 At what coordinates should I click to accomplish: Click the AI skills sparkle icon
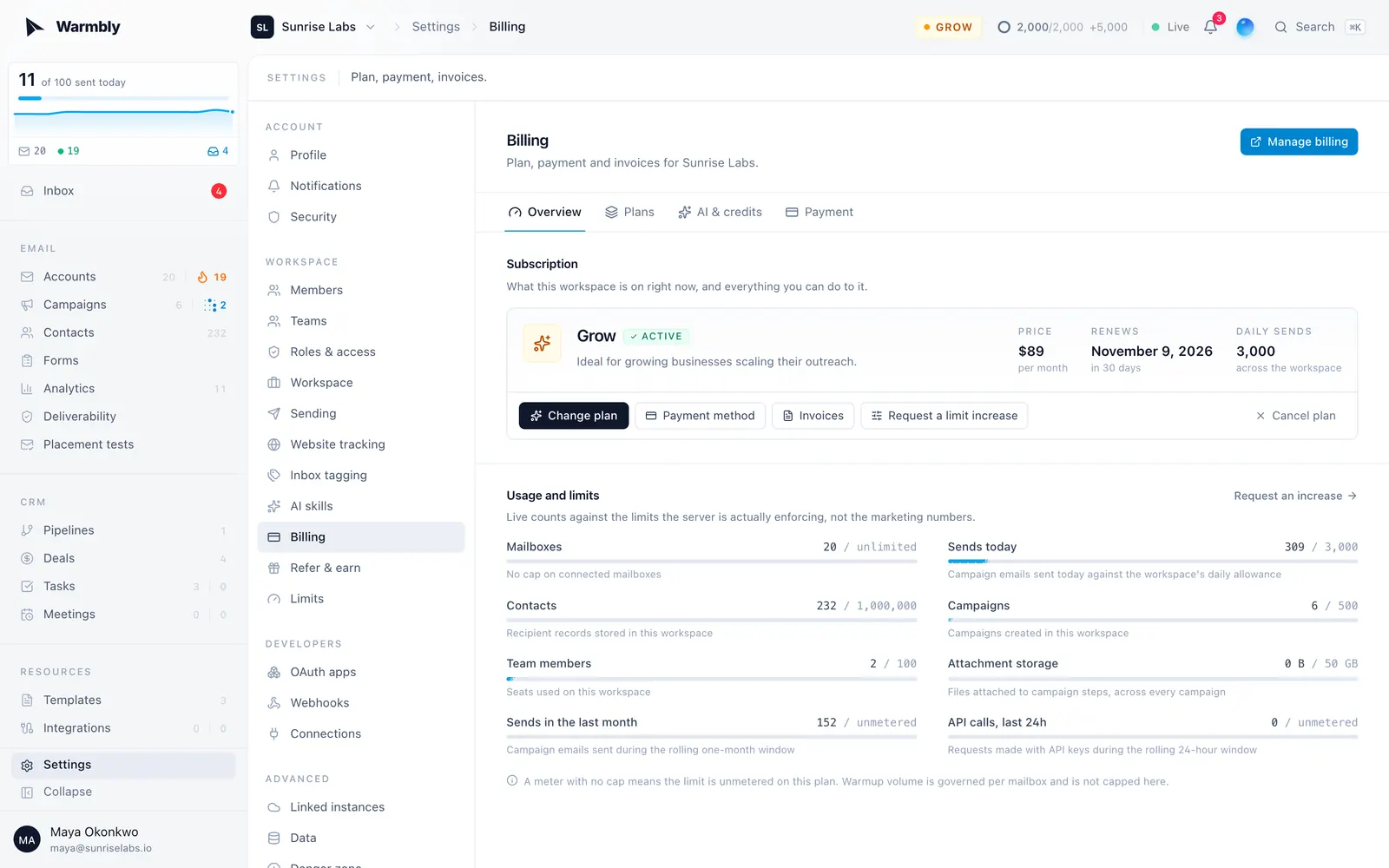click(x=273, y=506)
